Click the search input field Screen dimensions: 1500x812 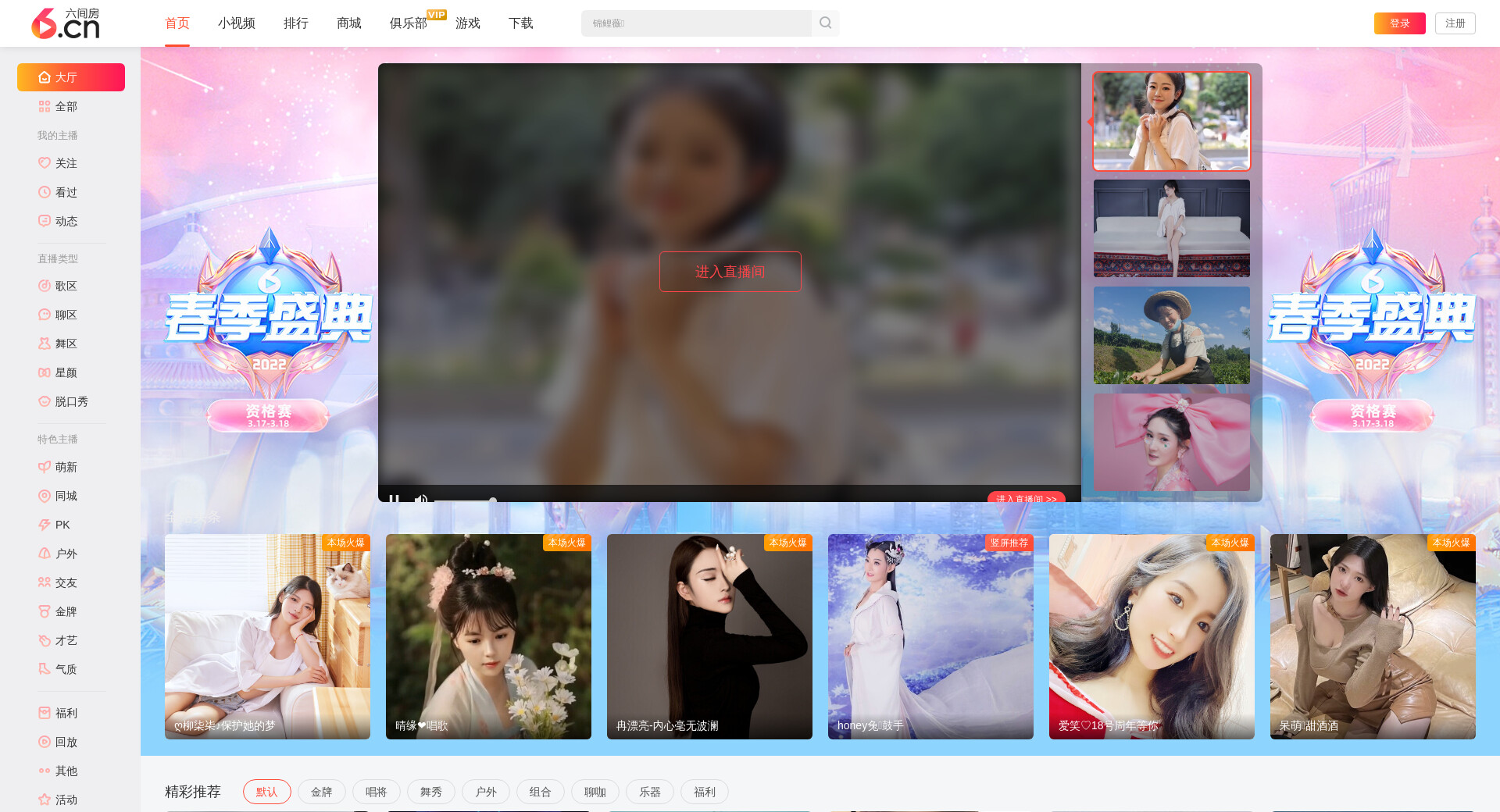coord(695,23)
